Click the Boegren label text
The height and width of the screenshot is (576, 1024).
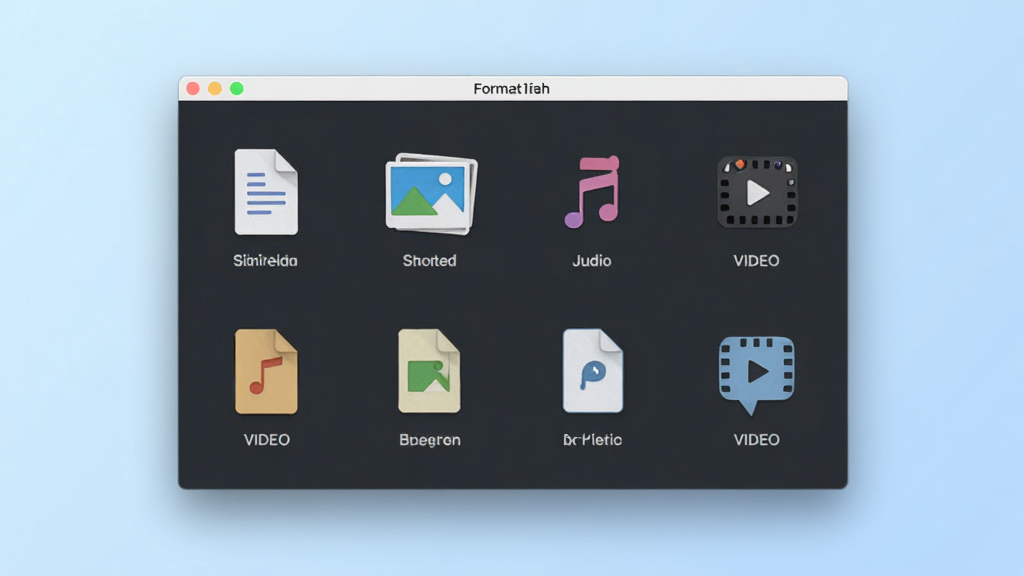click(x=430, y=440)
